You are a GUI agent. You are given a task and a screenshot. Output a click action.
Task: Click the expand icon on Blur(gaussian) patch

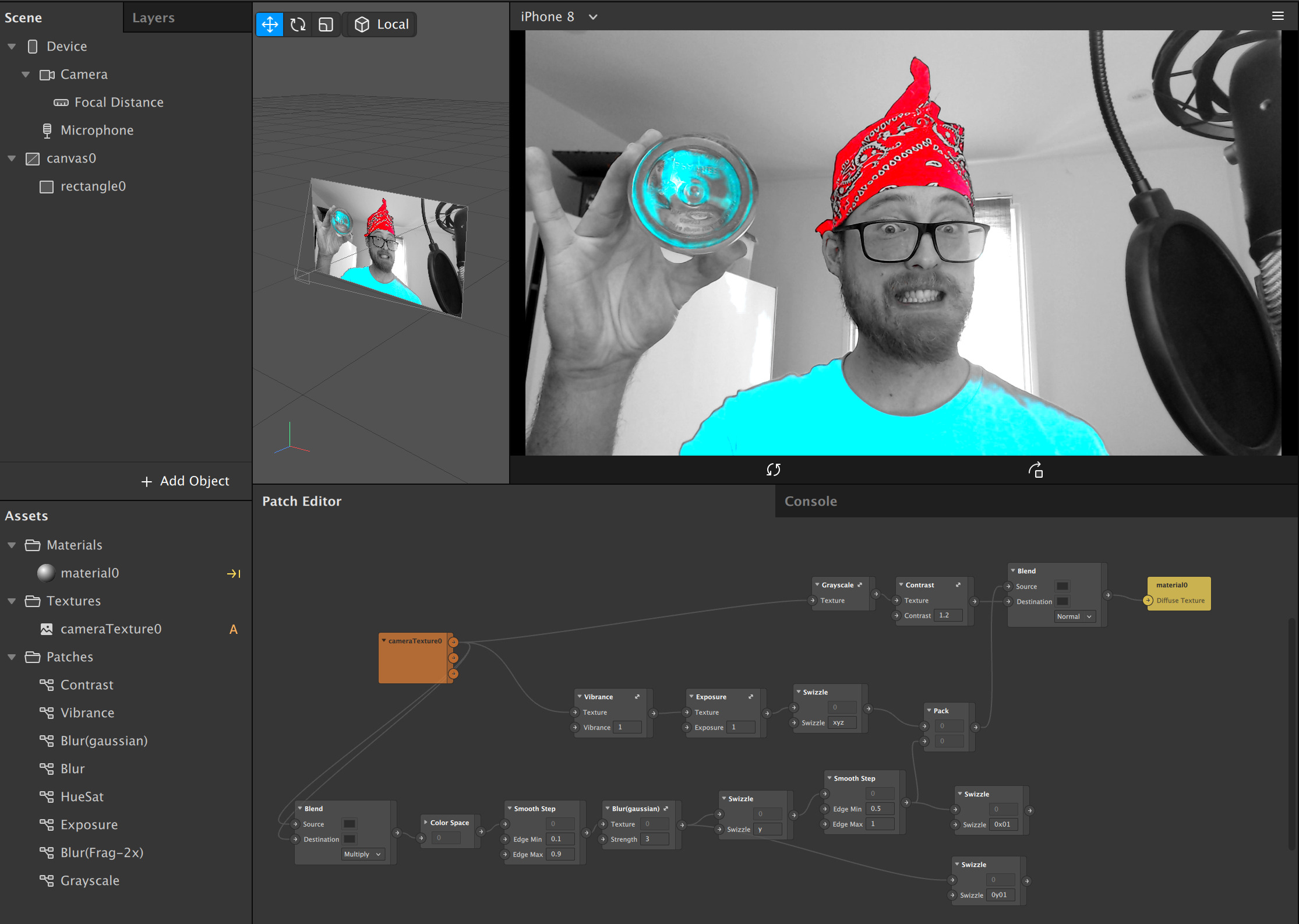(x=666, y=809)
